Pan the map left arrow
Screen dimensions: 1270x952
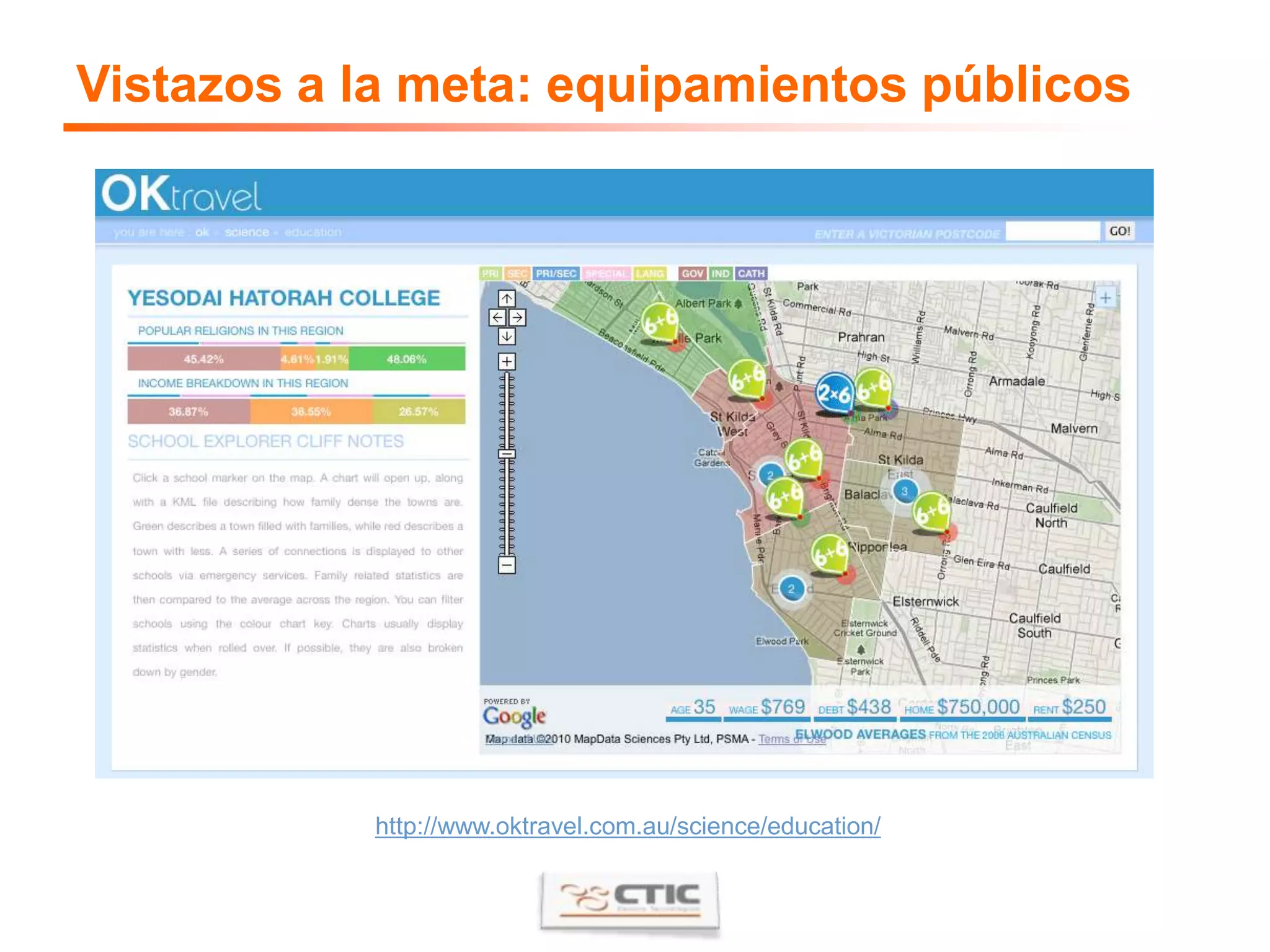click(497, 318)
